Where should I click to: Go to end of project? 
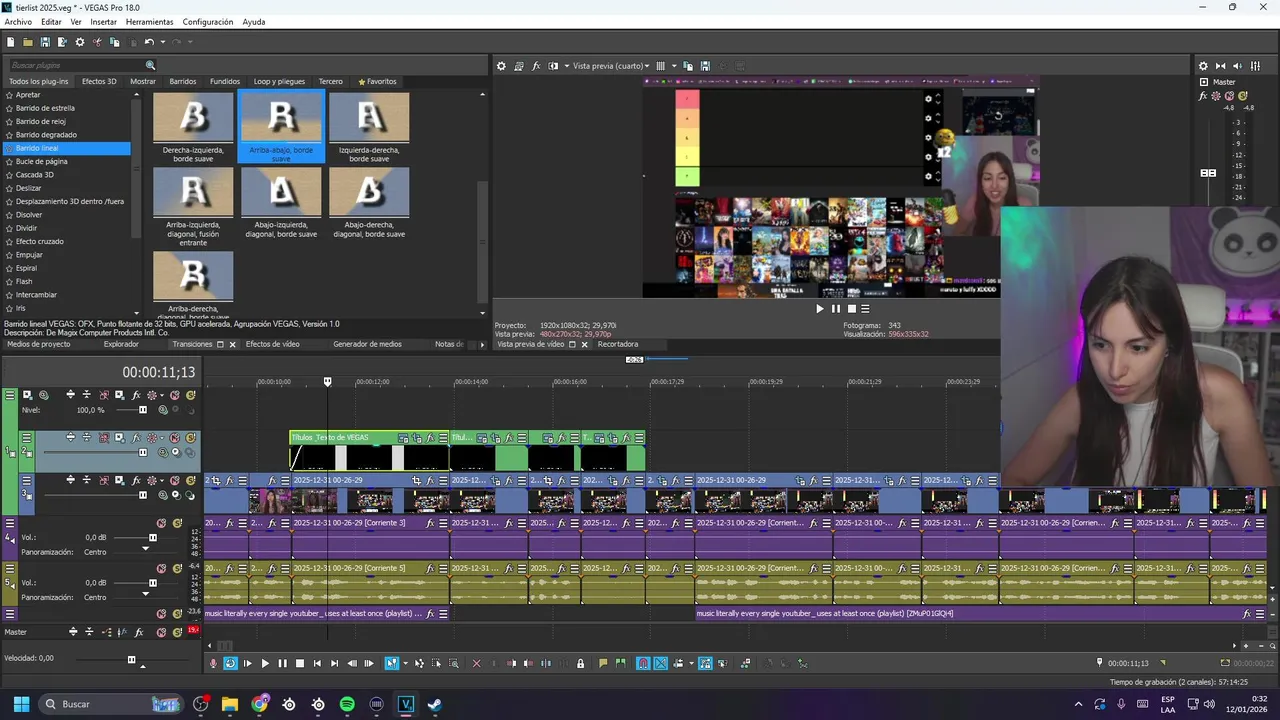tap(335, 663)
